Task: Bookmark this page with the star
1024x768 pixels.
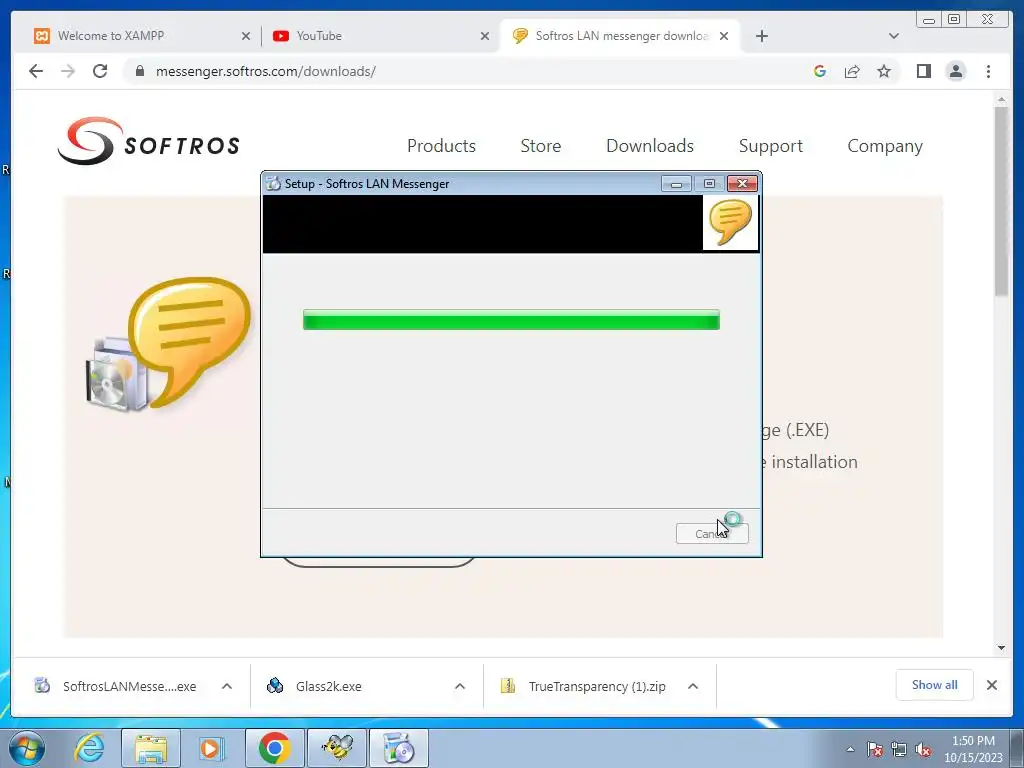Action: tap(884, 71)
